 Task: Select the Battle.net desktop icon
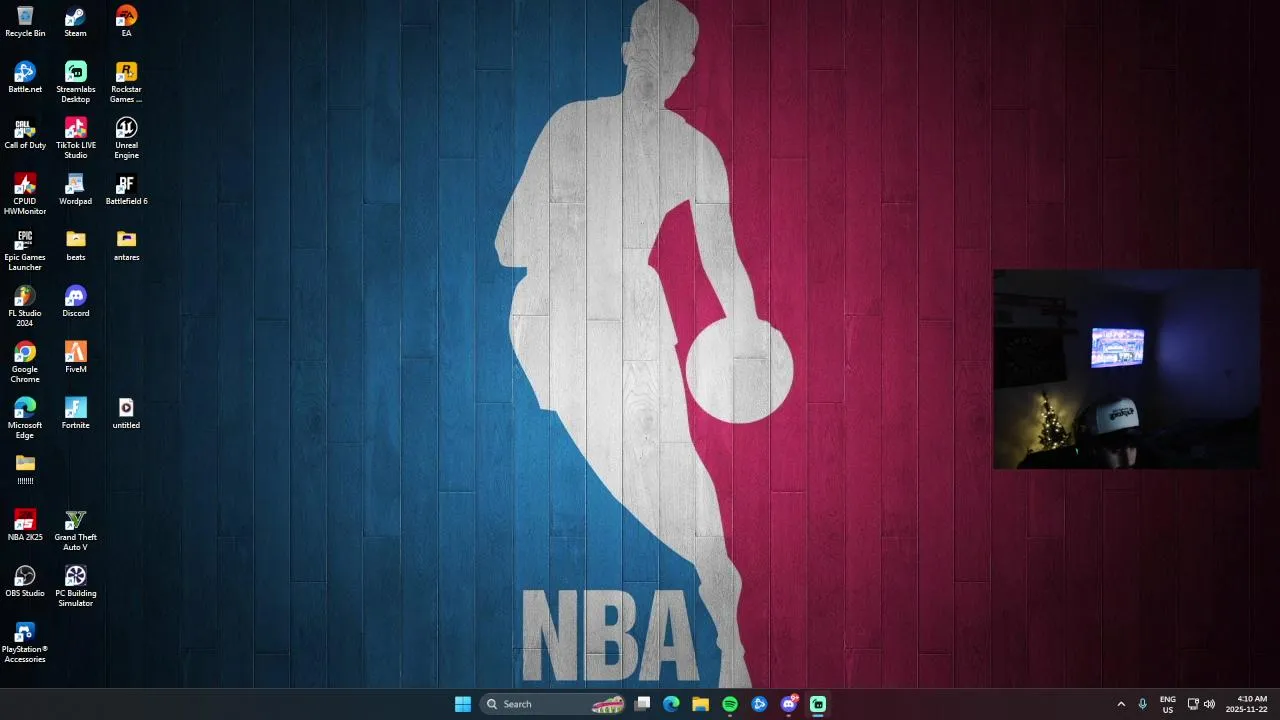(x=25, y=77)
